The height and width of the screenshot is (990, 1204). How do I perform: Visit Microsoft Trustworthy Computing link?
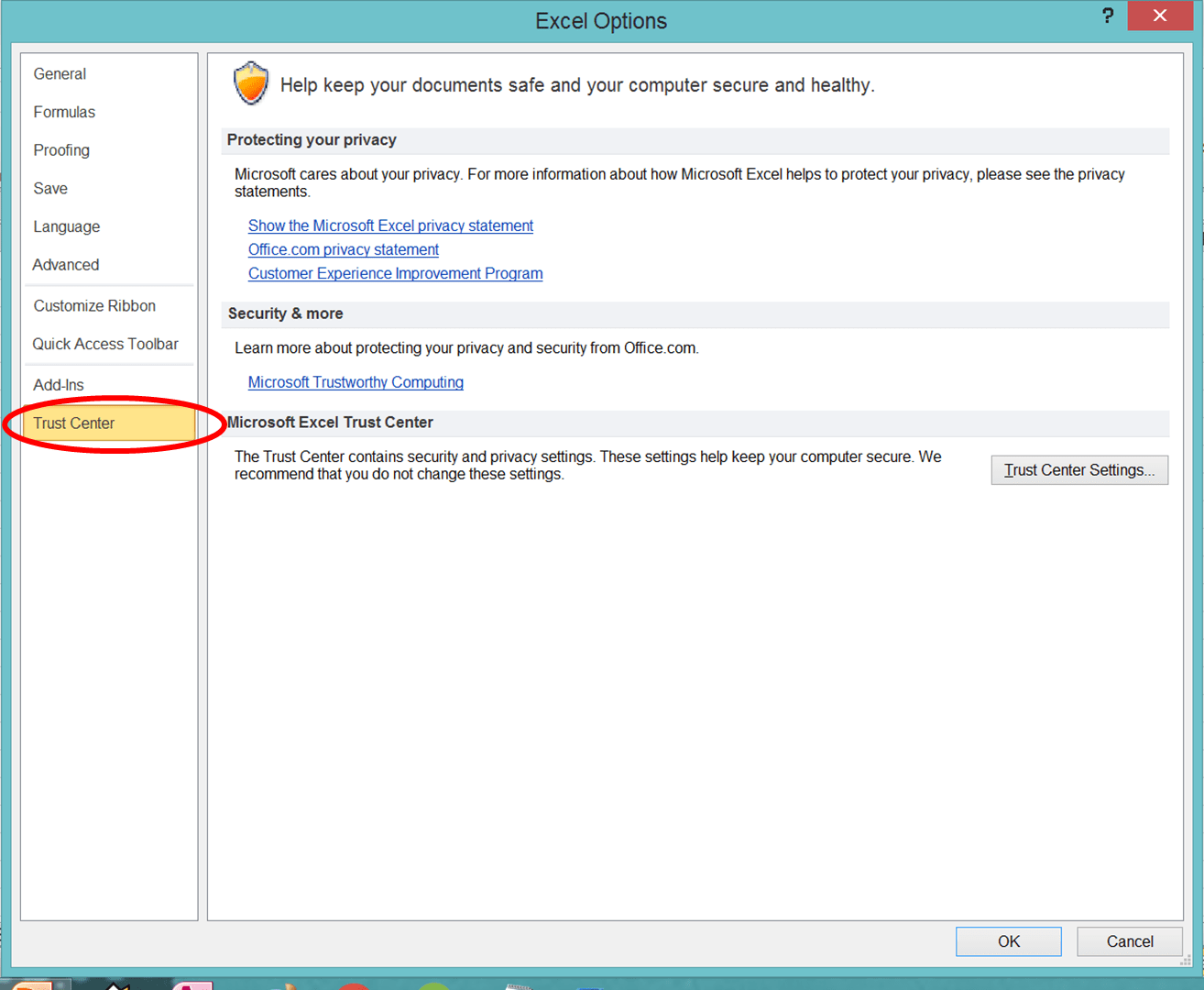click(356, 382)
